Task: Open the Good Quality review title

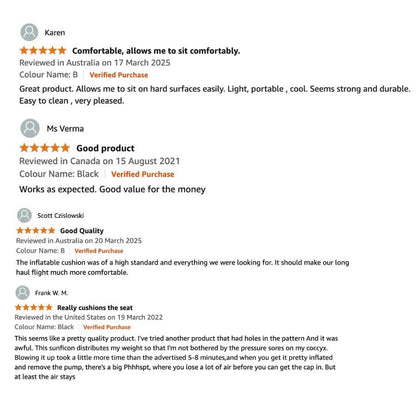Action: click(x=82, y=231)
